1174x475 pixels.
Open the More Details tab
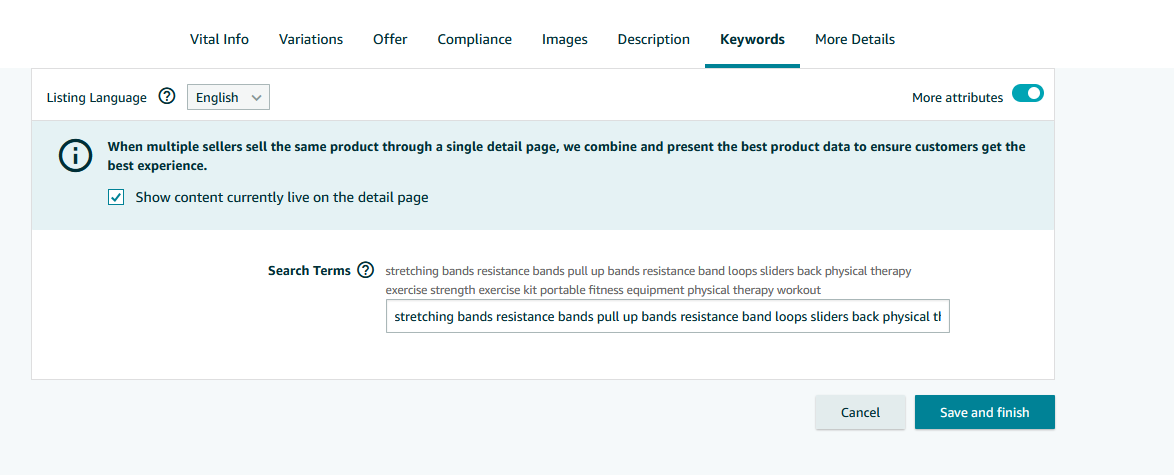click(855, 40)
